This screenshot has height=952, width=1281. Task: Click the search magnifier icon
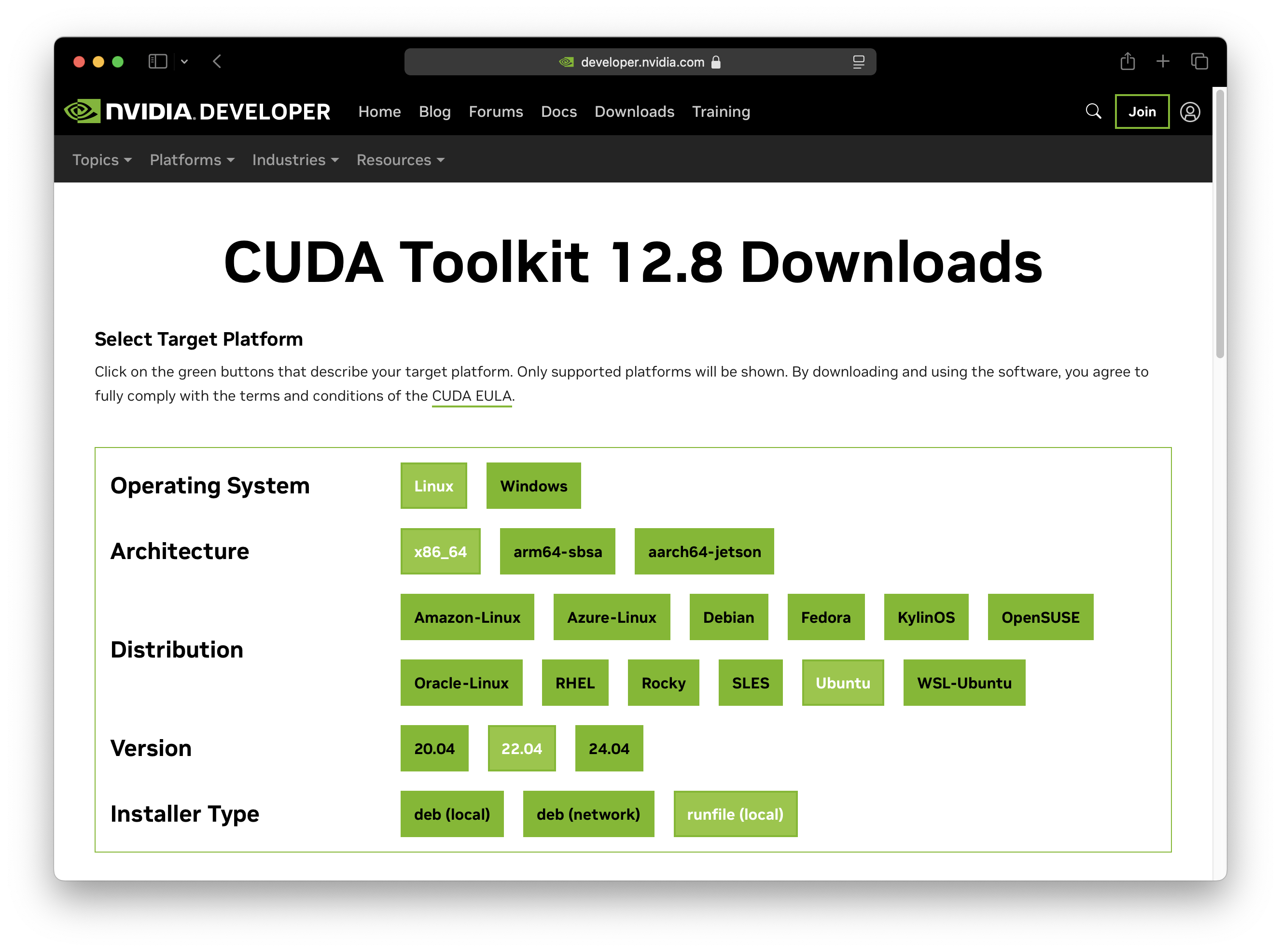pyautogui.click(x=1093, y=111)
